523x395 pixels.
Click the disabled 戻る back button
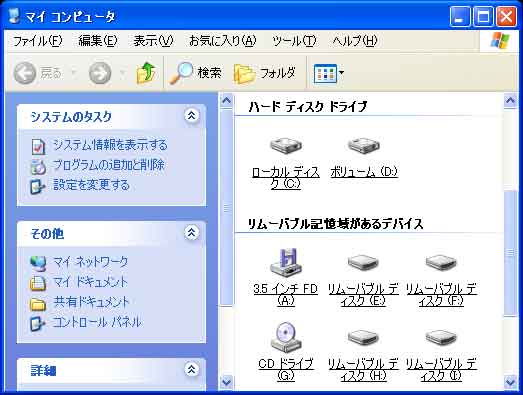pos(37,72)
